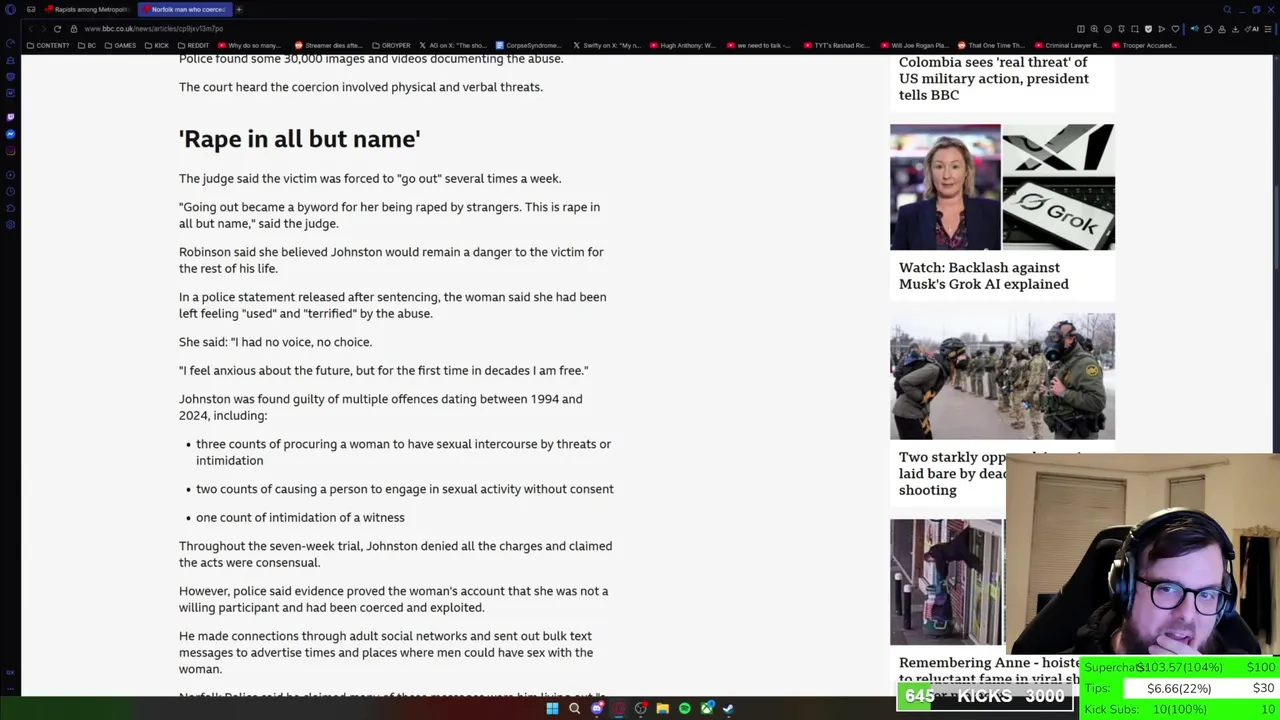Expand the BC bookmarks folder
Viewport: 1280px width, 720px height.
pos(86,45)
